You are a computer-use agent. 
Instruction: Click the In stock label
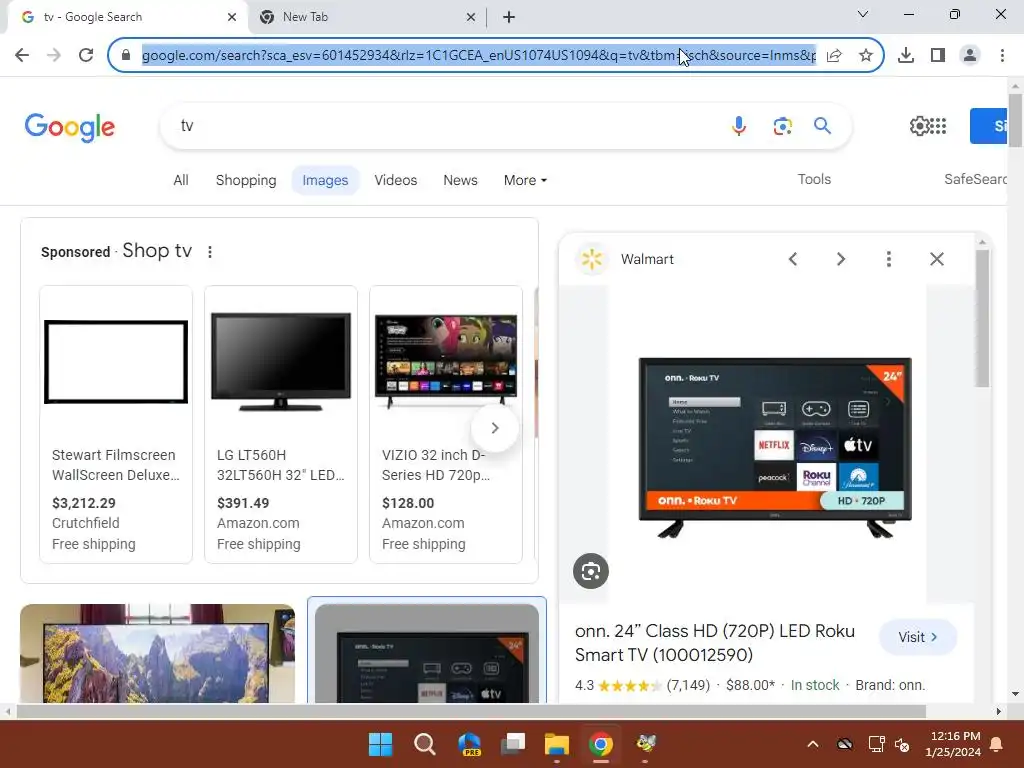point(814,685)
